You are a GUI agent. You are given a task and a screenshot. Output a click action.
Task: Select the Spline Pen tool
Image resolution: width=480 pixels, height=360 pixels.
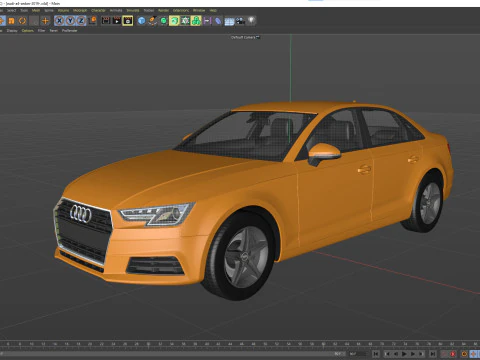click(x=152, y=21)
